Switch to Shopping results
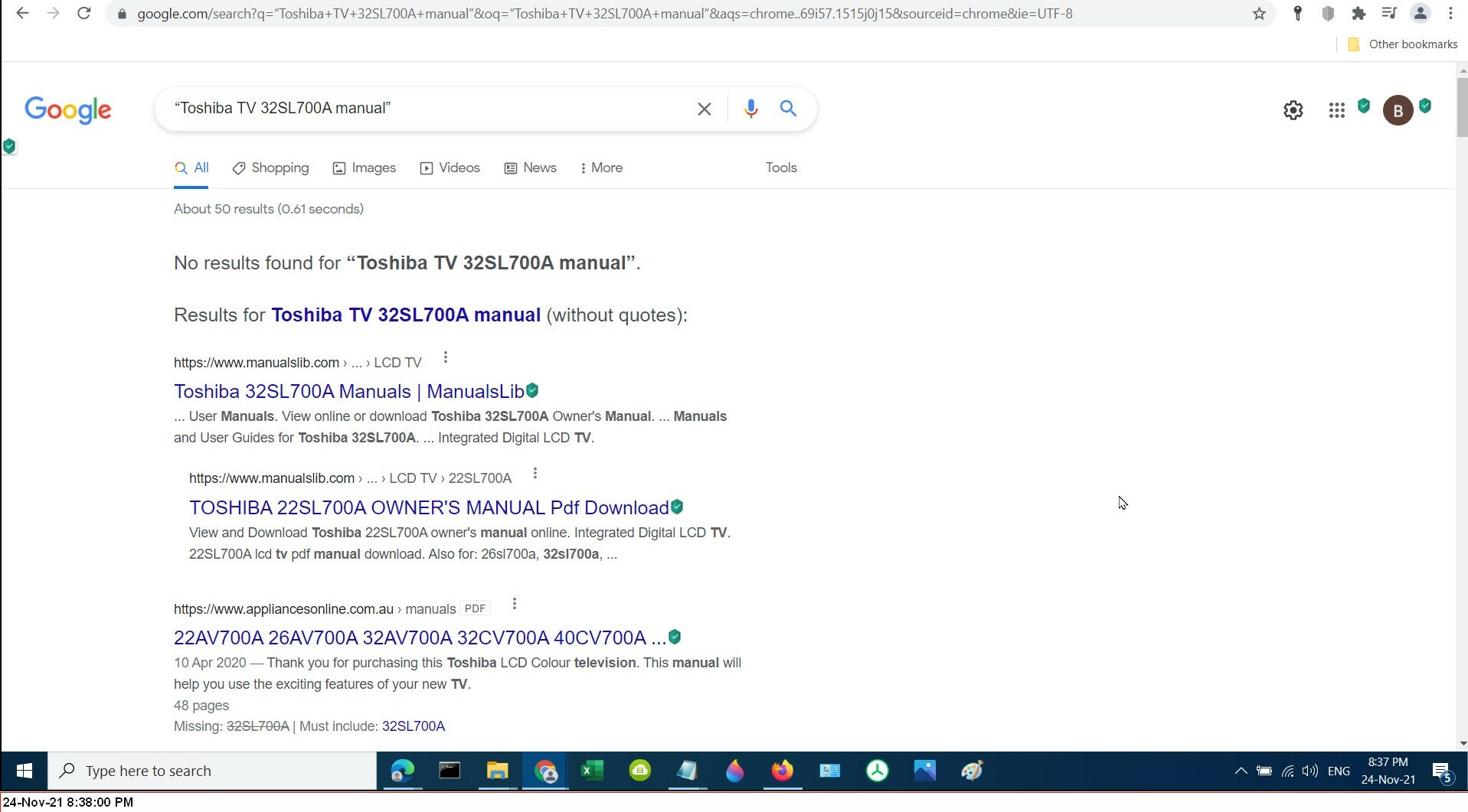 (x=270, y=168)
